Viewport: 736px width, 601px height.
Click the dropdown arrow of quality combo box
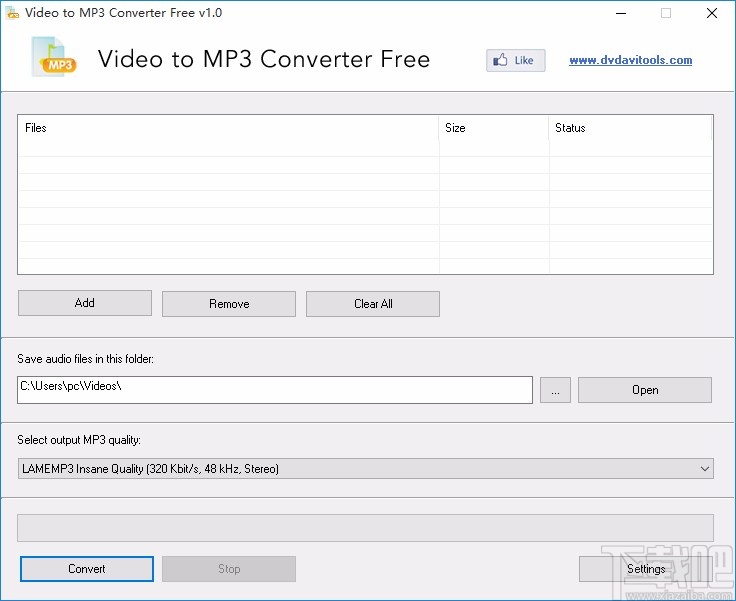(705, 468)
